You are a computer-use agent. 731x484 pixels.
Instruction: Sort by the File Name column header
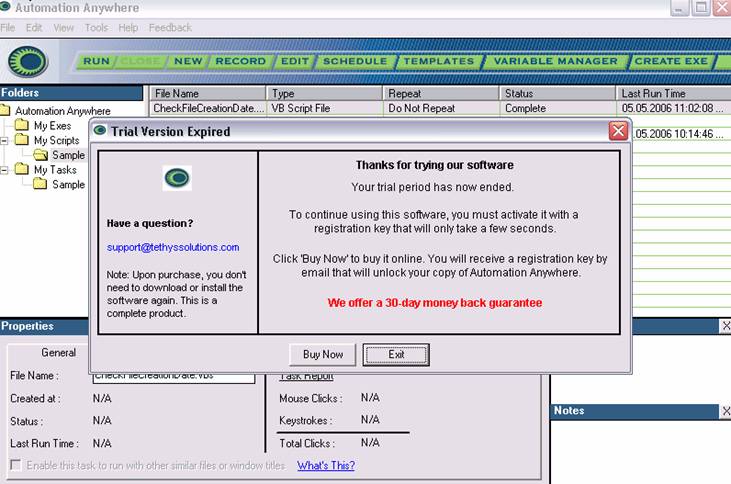tap(207, 93)
